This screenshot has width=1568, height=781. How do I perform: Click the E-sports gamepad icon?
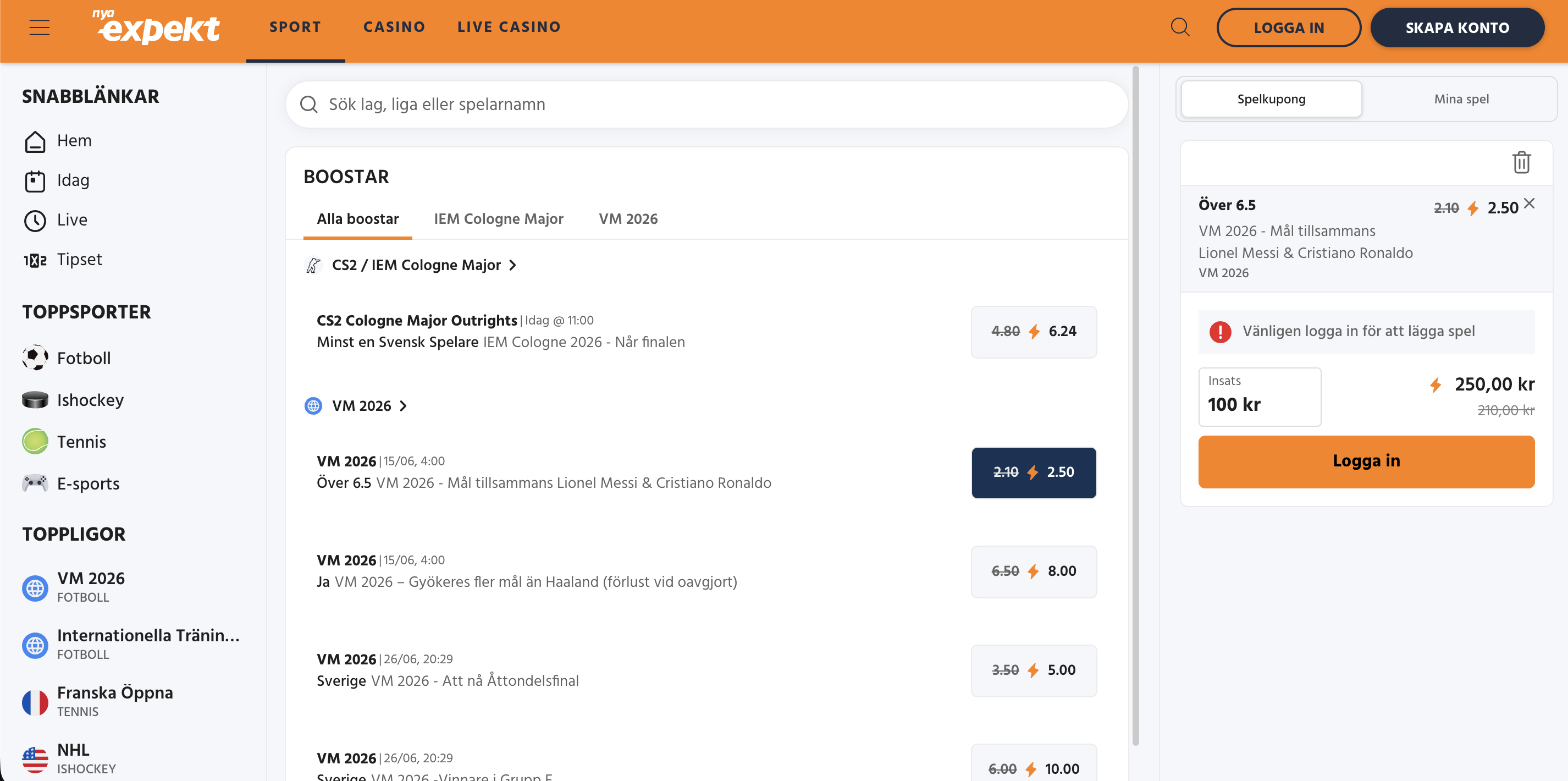[x=35, y=483]
